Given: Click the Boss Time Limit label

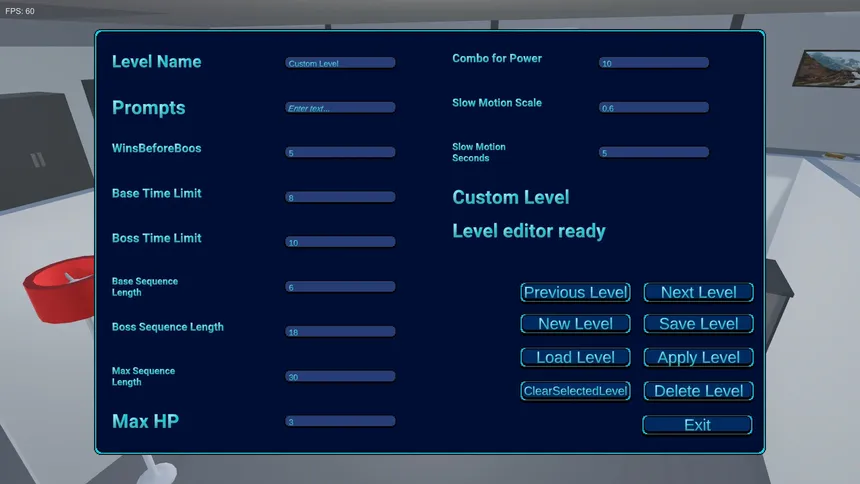Looking at the screenshot, I should coord(156,238).
